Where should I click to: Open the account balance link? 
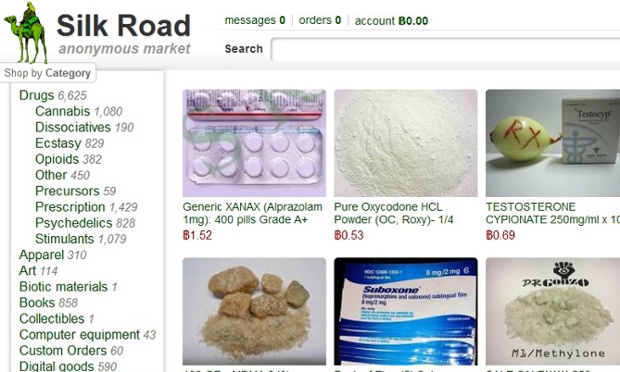tap(391, 21)
